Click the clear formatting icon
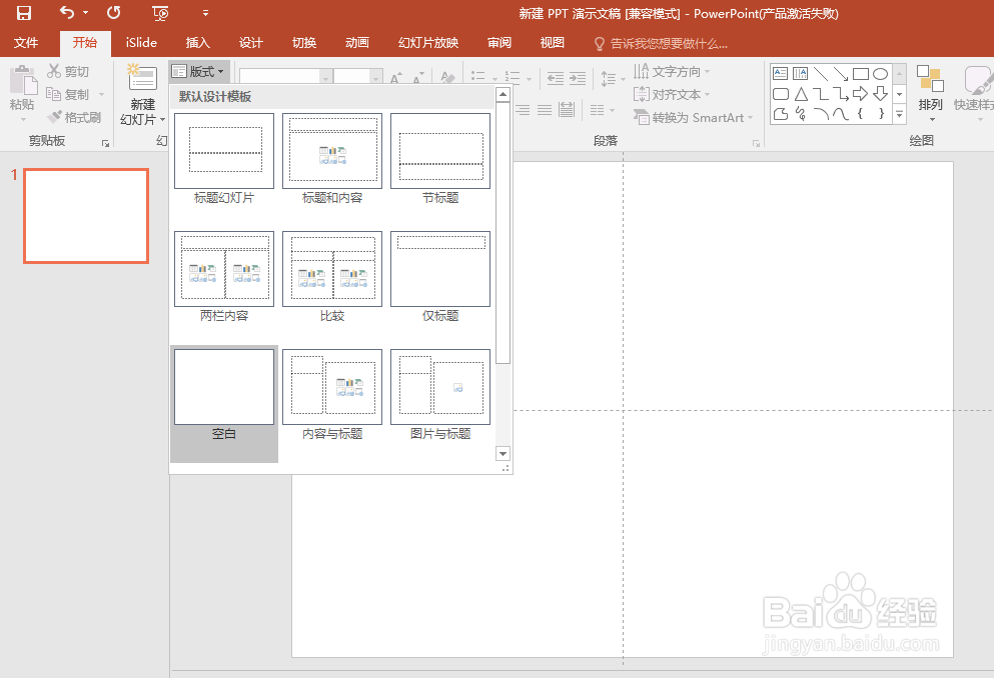Screen dimensions: 994x678 tap(448, 78)
